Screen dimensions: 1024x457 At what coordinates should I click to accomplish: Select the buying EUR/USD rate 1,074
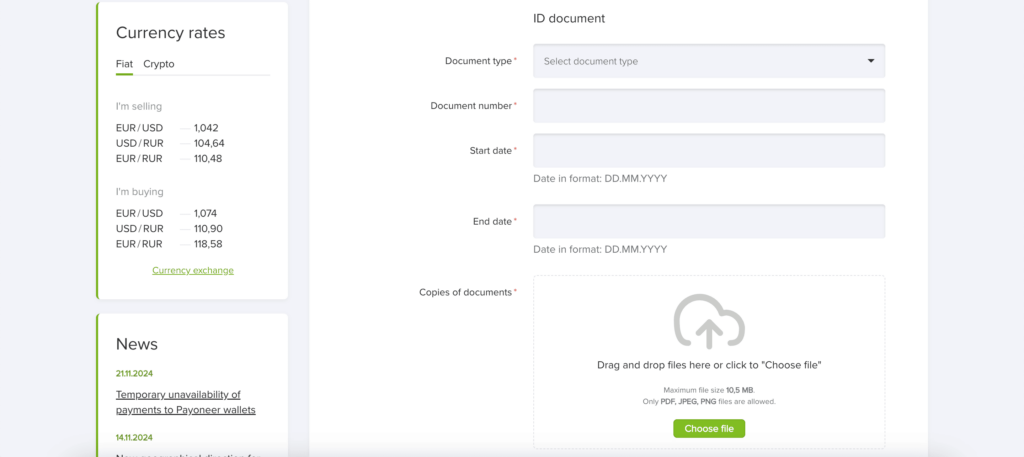[206, 213]
